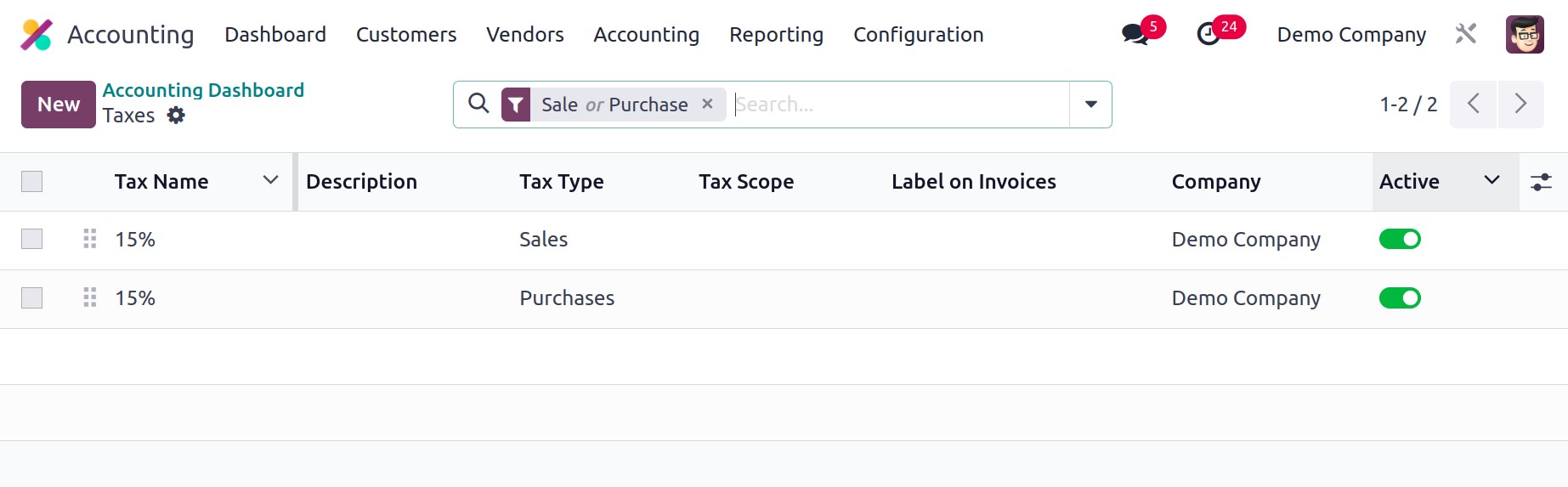This screenshot has height=487, width=1568.
Task: Open the Configuration menu
Action: pyautogui.click(x=919, y=35)
